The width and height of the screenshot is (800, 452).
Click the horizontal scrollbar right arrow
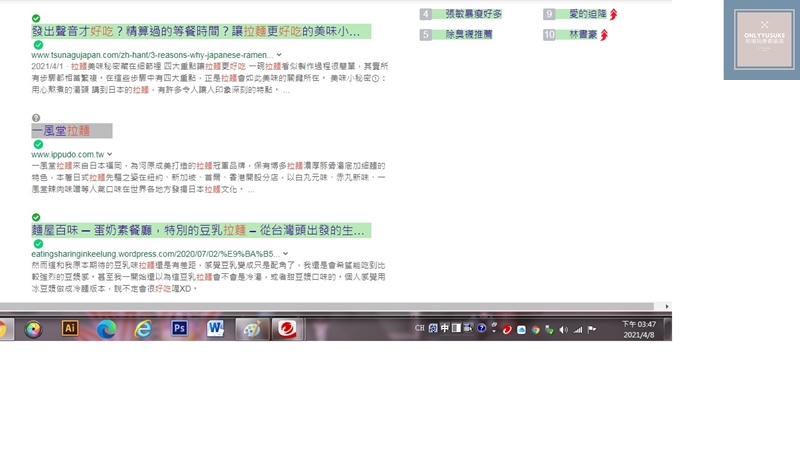[667, 307]
